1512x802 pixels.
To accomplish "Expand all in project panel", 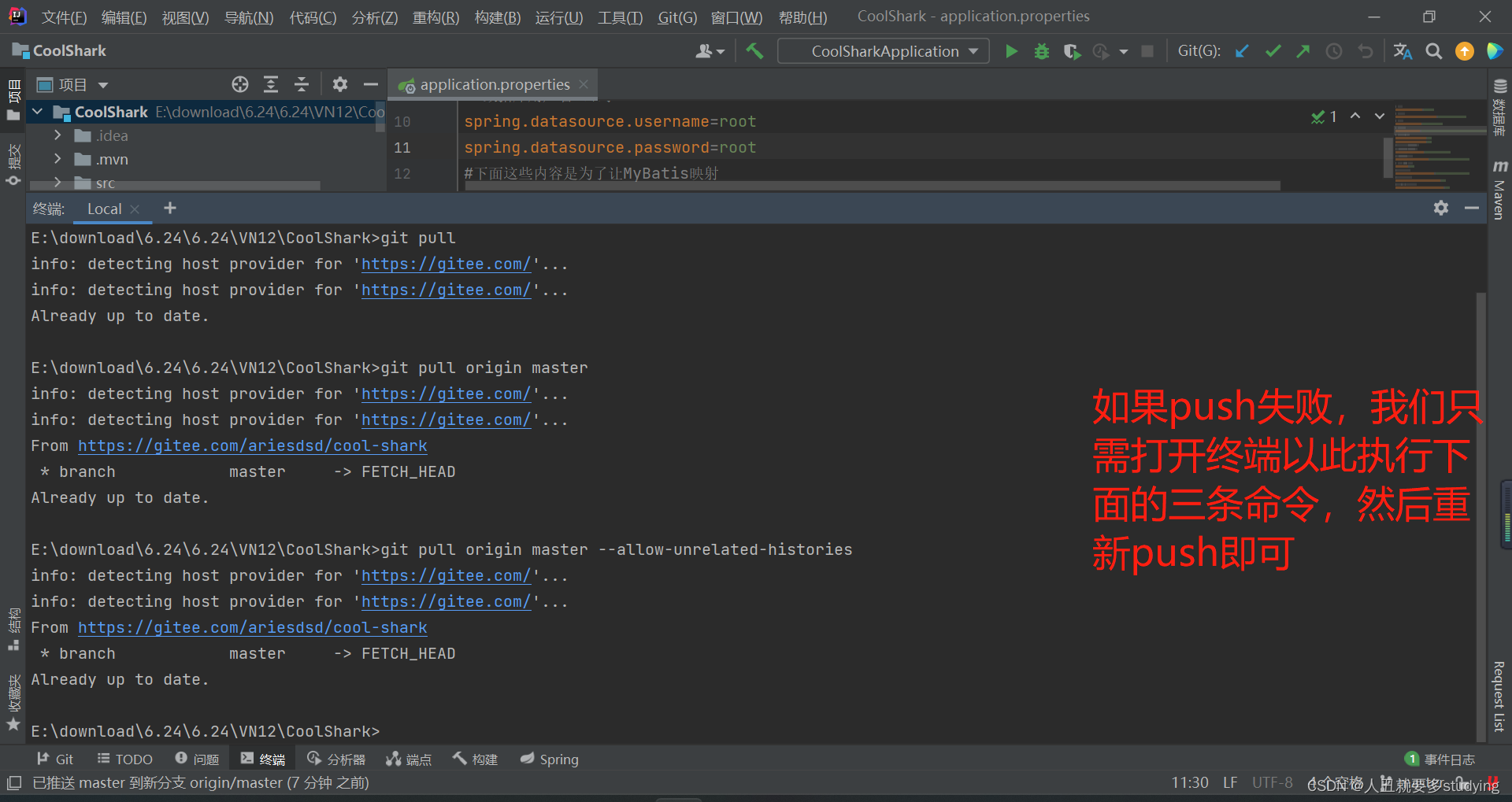I will [x=271, y=84].
